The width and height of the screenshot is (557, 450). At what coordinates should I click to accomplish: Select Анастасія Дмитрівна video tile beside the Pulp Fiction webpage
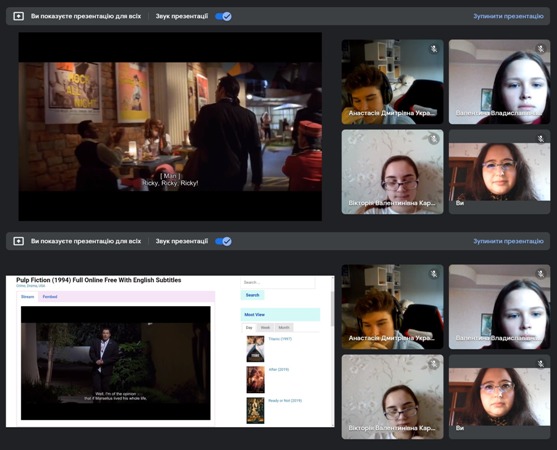[x=393, y=307]
